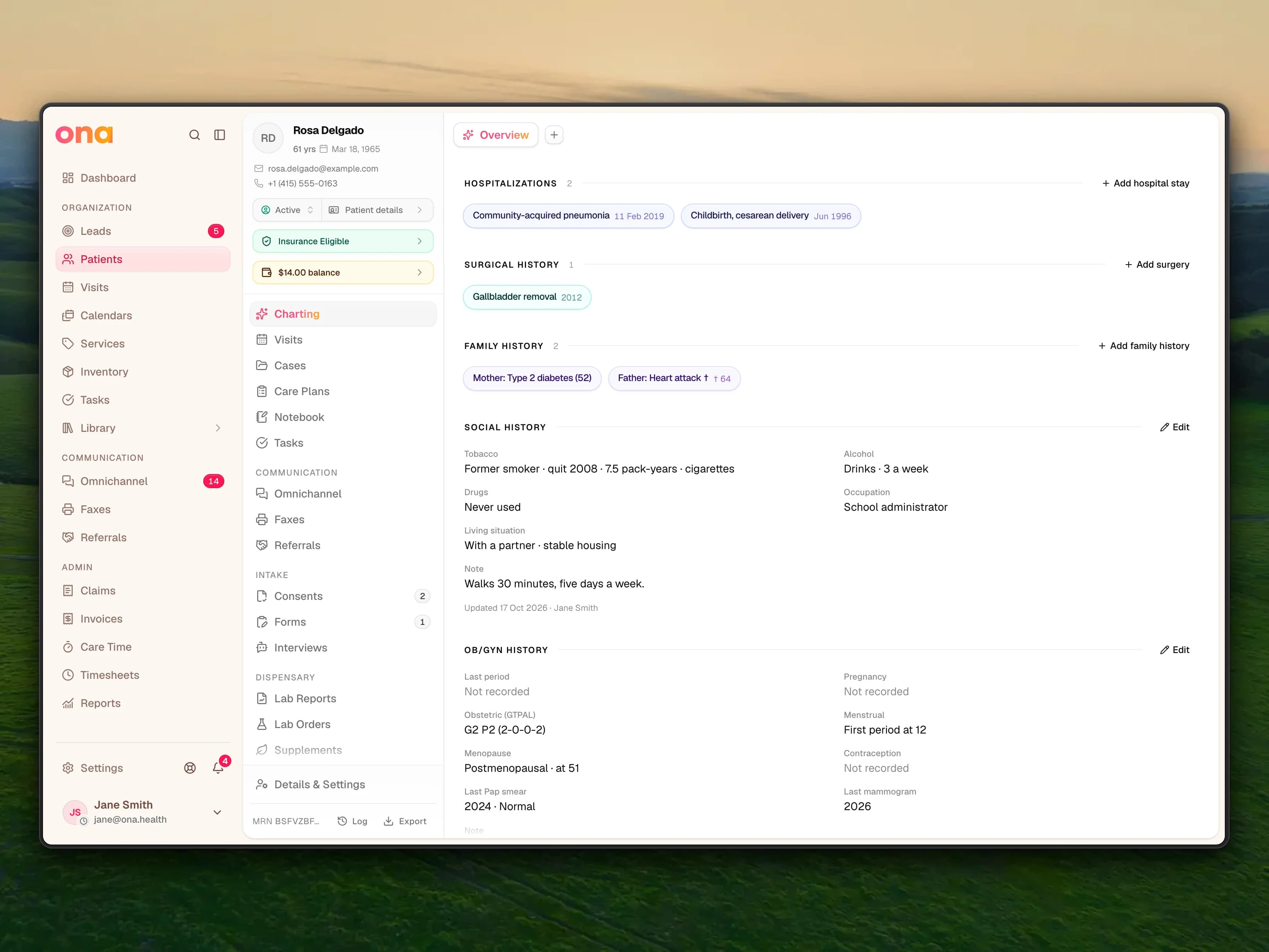Open the Jane Smith account menu
This screenshot has width=1269, height=952.
pos(143,812)
